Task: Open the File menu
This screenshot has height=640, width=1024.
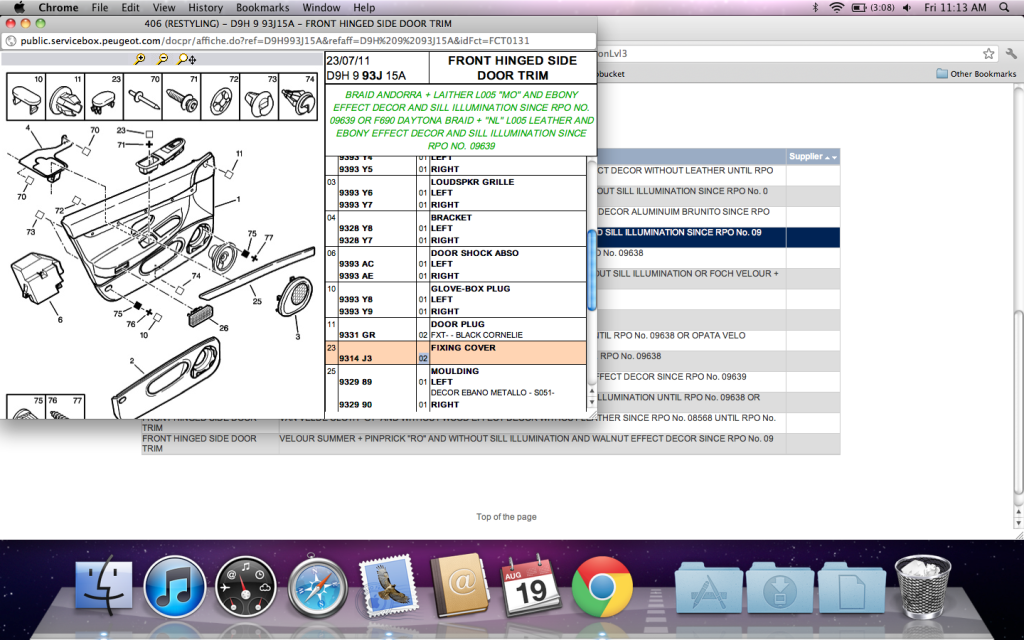Action: (100, 8)
